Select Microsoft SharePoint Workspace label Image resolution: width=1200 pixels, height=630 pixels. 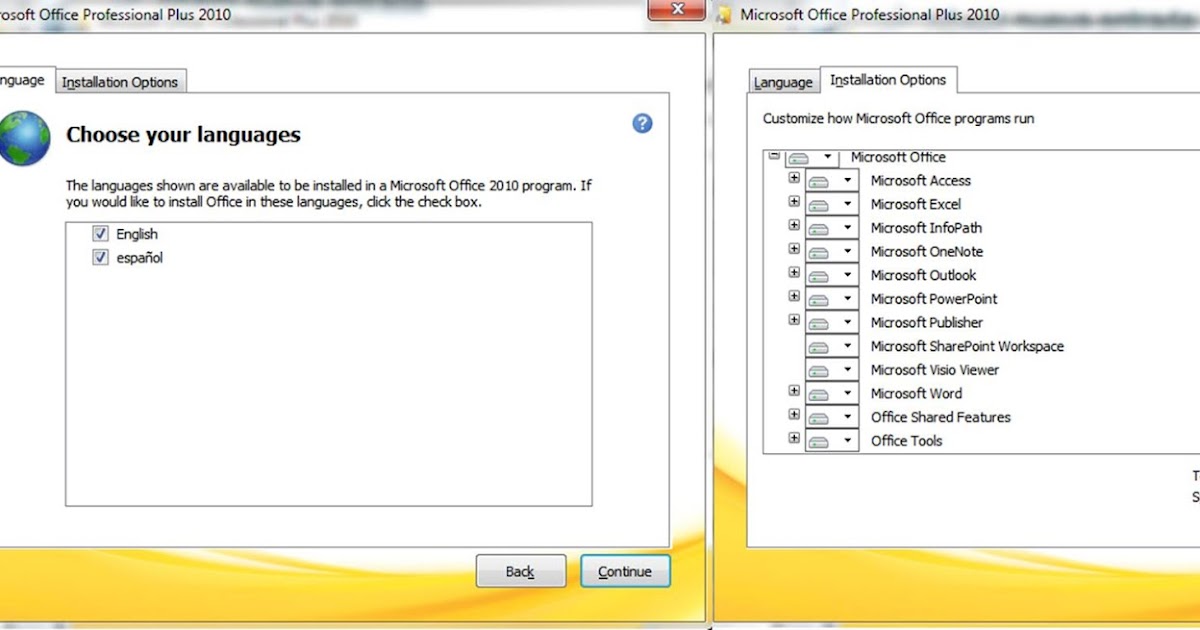click(967, 346)
